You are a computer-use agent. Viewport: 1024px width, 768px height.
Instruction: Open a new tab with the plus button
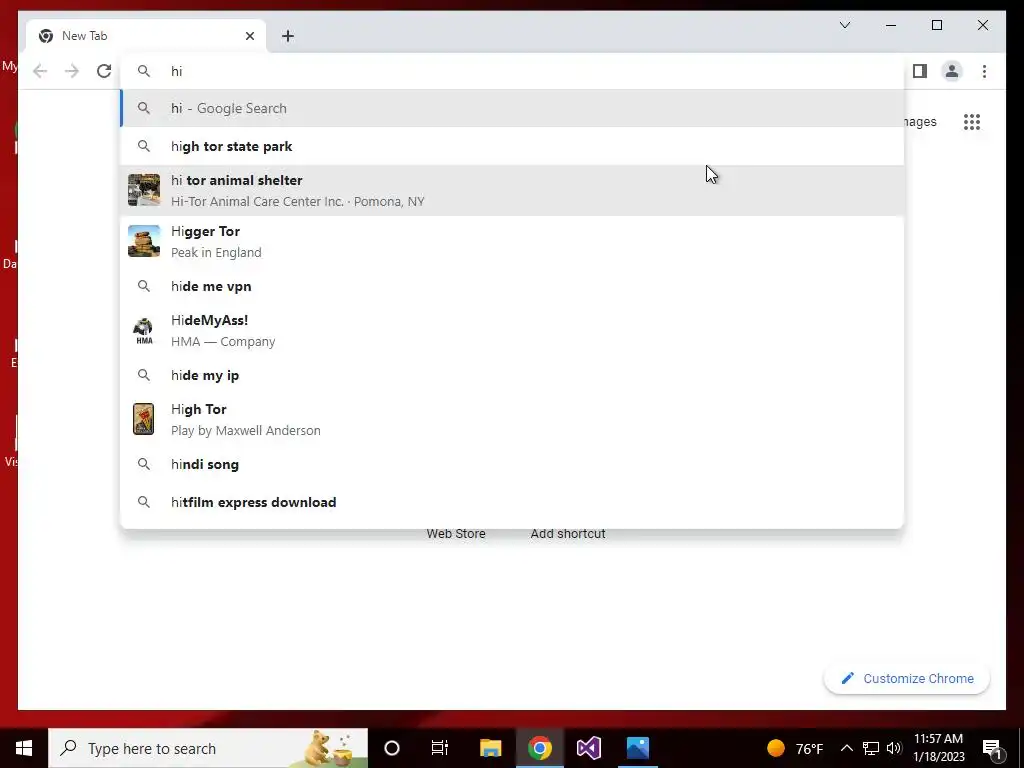pyautogui.click(x=288, y=36)
